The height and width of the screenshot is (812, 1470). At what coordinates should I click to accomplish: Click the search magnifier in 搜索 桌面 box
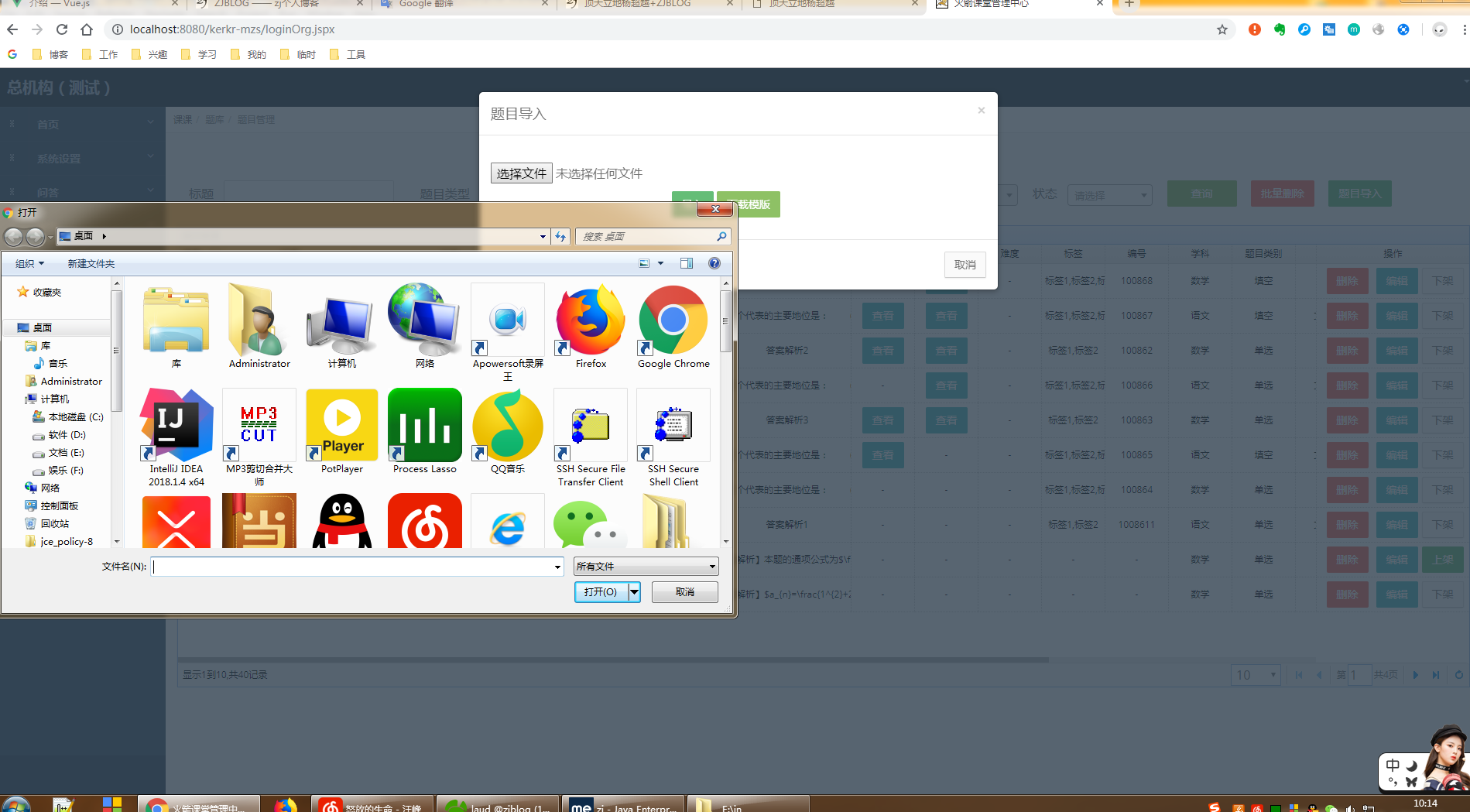pyautogui.click(x=721, y=236)
